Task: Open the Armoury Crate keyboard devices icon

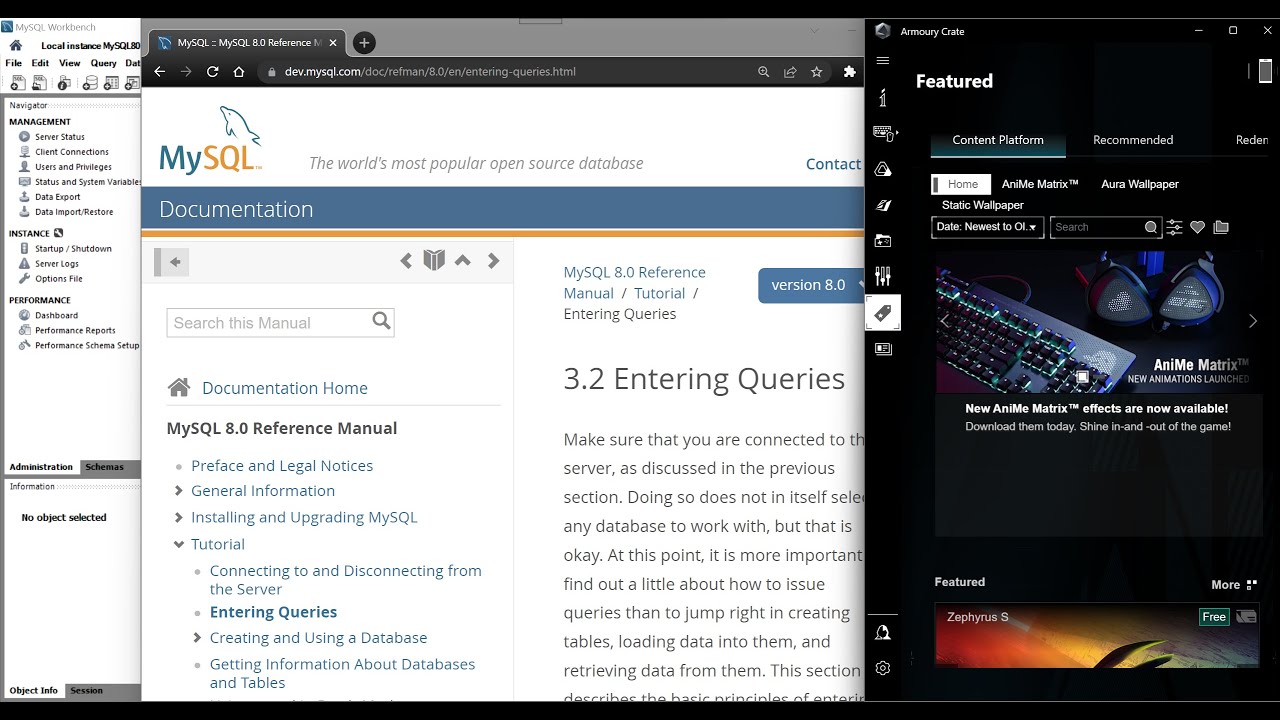Action: tap(883, 132)
